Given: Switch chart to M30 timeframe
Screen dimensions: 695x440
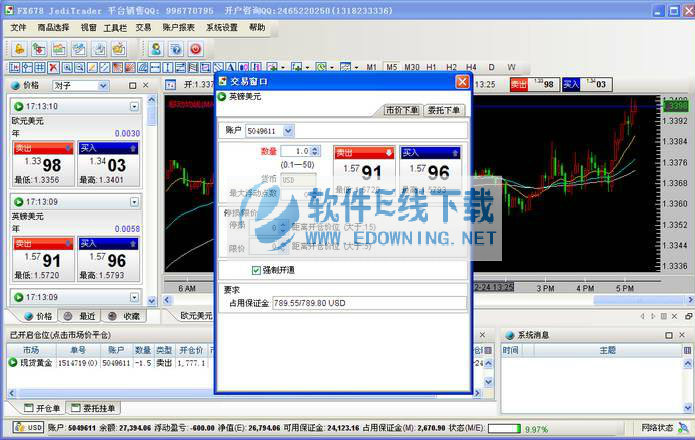Looking at the screenshot, I should (412, 67).
